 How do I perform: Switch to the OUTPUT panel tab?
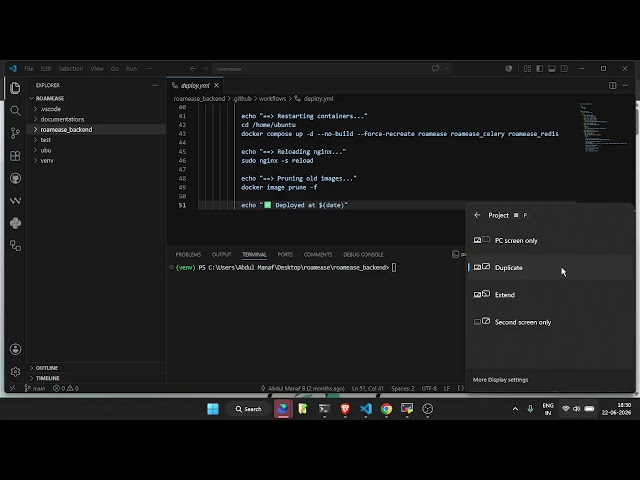pyautogui.click(x=222, y=254)
